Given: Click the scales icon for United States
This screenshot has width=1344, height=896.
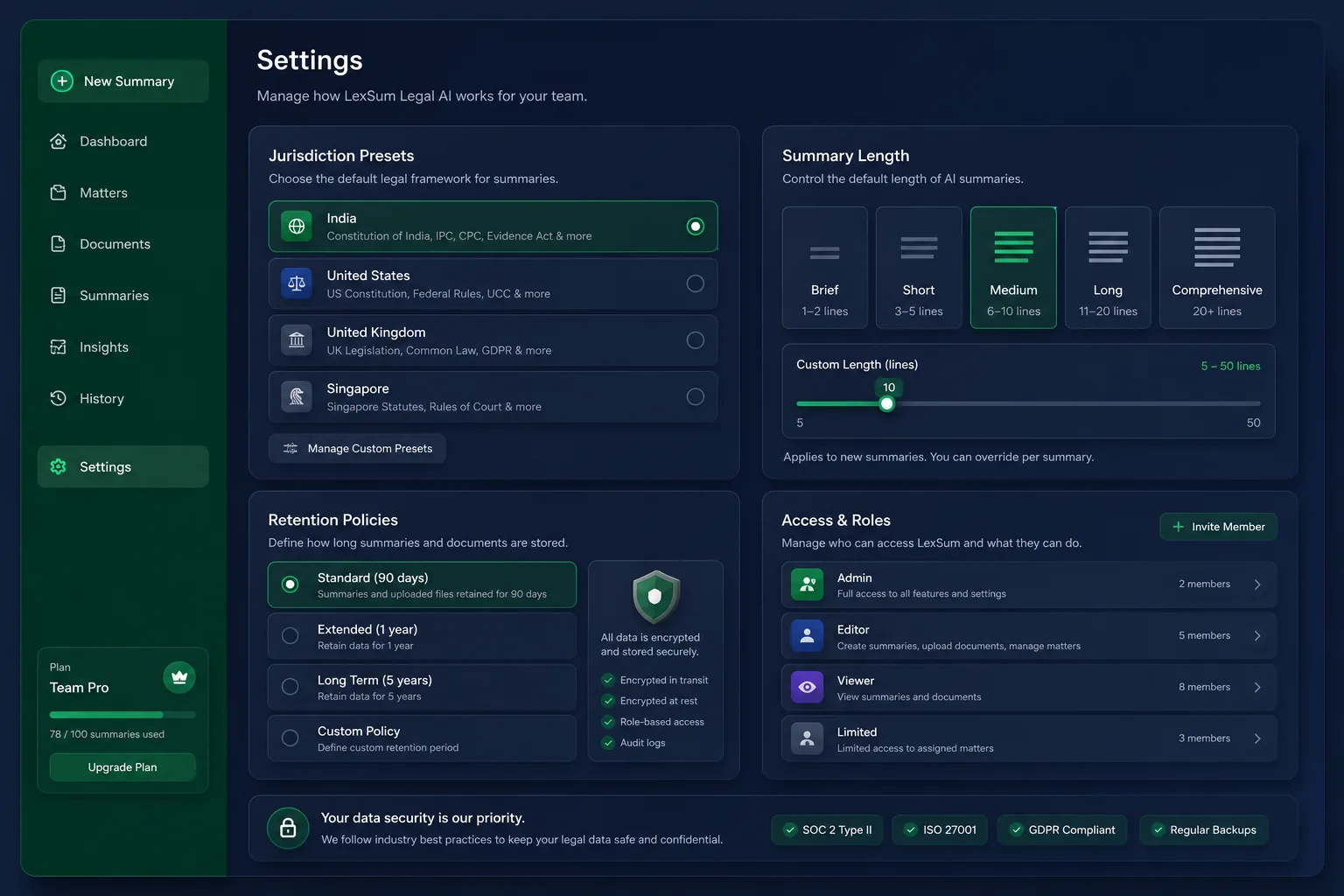Looking at the screenshot, I should coord(297,283).
